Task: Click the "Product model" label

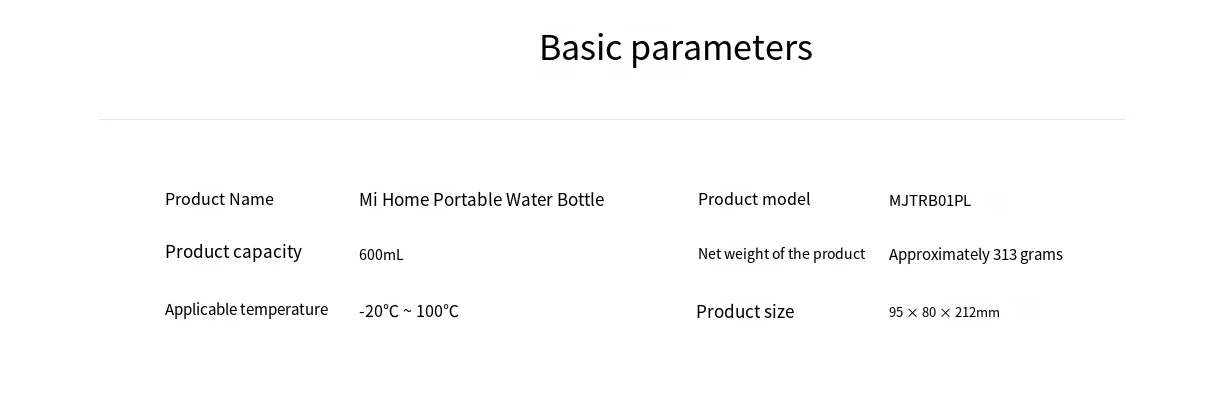Action: [x=754, y=199]
